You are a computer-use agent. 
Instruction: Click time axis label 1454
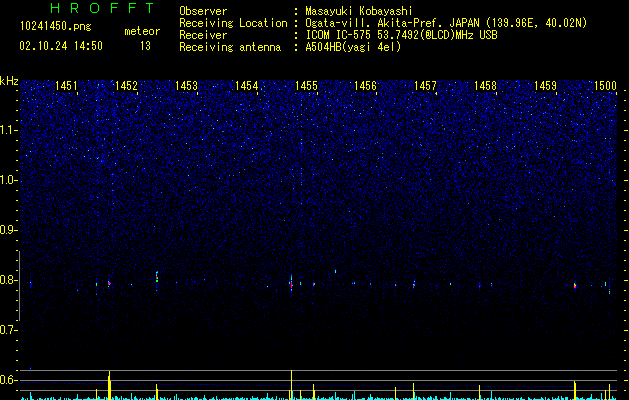point(246,85)
